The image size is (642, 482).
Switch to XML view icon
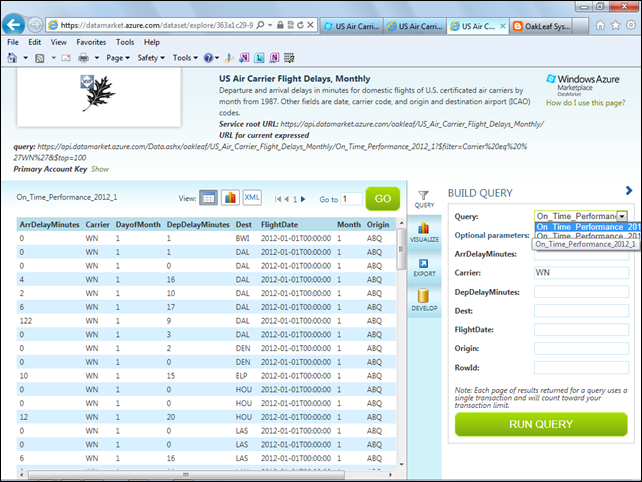click(x=252, y=198)
